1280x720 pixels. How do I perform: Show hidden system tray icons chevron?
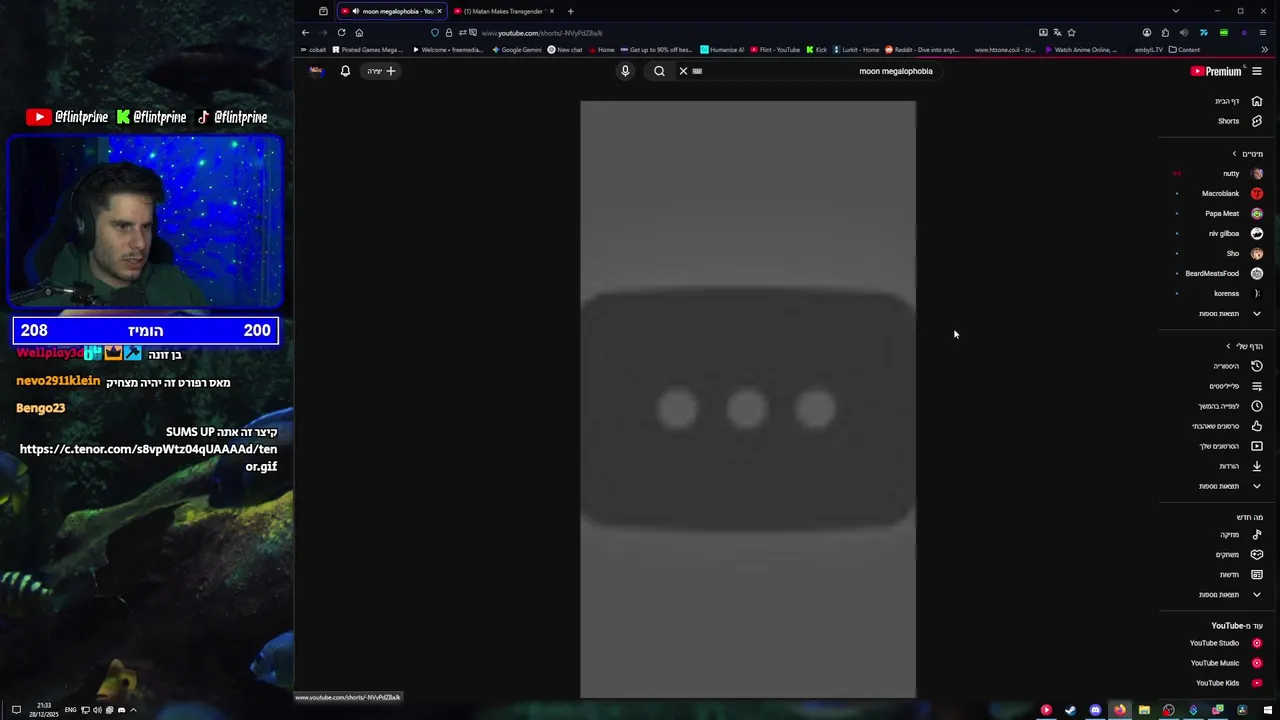[133, 710]
